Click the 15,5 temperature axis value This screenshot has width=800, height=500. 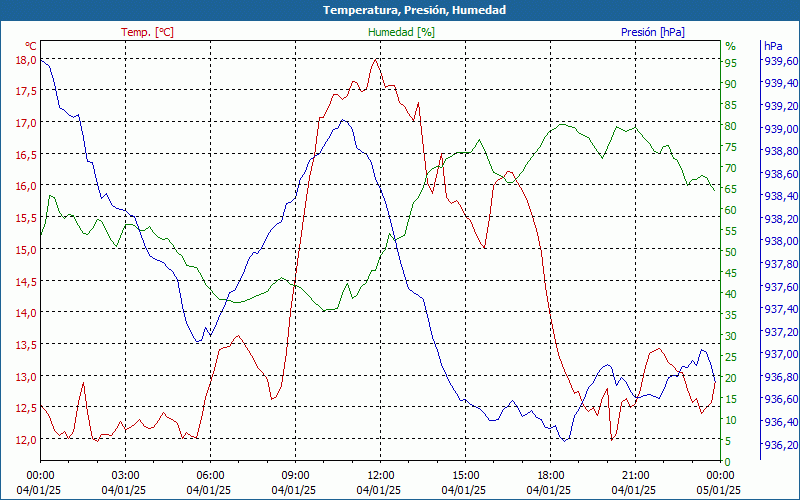pos(26,218)
